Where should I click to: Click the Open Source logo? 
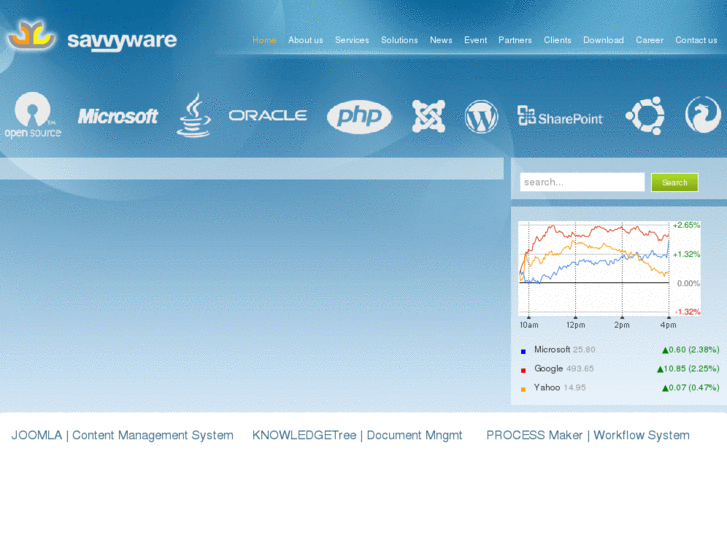point(32,115)
